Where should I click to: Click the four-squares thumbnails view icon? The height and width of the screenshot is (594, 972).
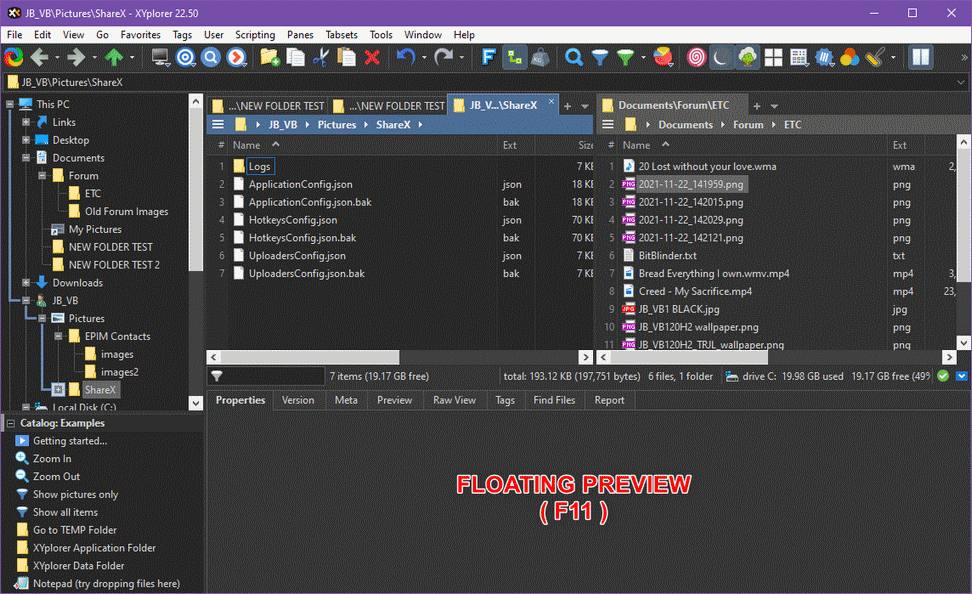coord(774,58)
